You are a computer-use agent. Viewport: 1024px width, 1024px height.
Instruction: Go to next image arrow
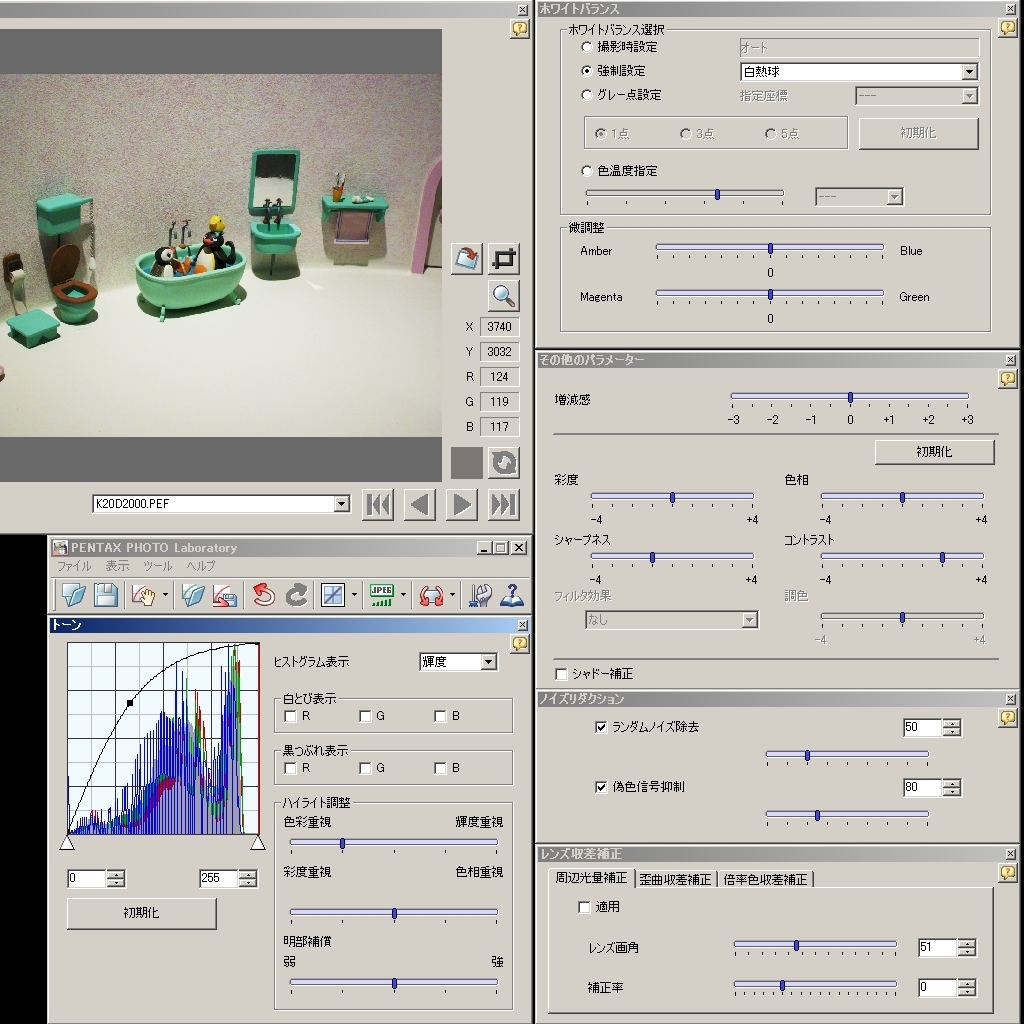click(x=462, y=504)
